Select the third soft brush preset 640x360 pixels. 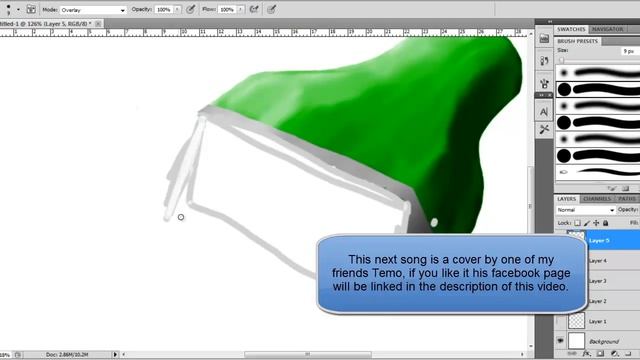598,106
